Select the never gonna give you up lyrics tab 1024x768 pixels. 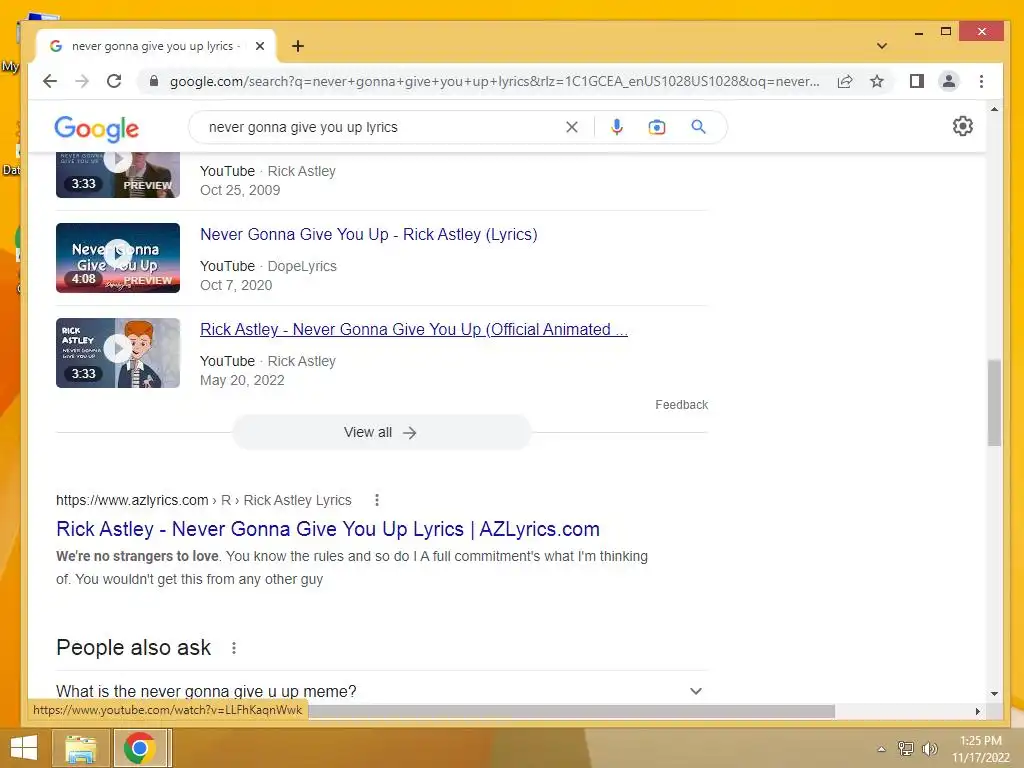(x=157, y=46)
